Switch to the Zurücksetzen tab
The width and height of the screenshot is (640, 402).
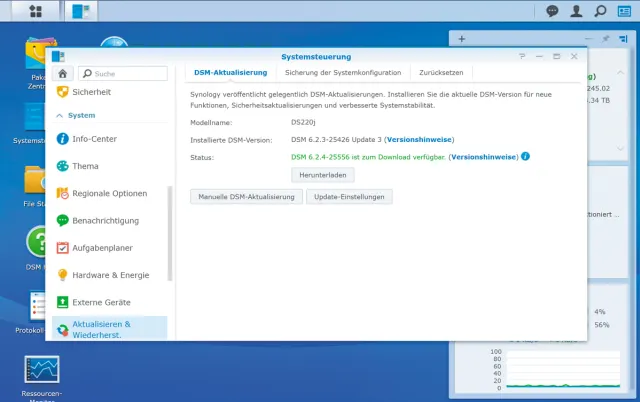click(x=440, y=72)
